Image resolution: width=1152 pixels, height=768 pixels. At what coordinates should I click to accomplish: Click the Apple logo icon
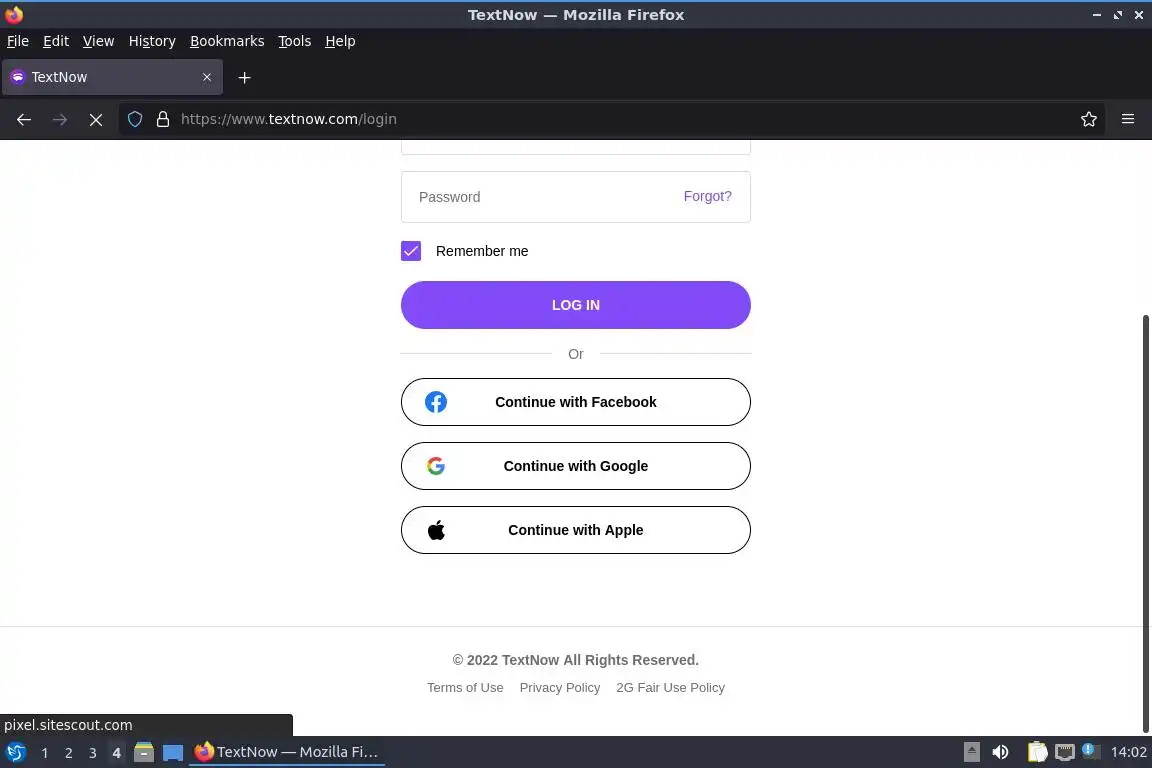click(436, 530)
